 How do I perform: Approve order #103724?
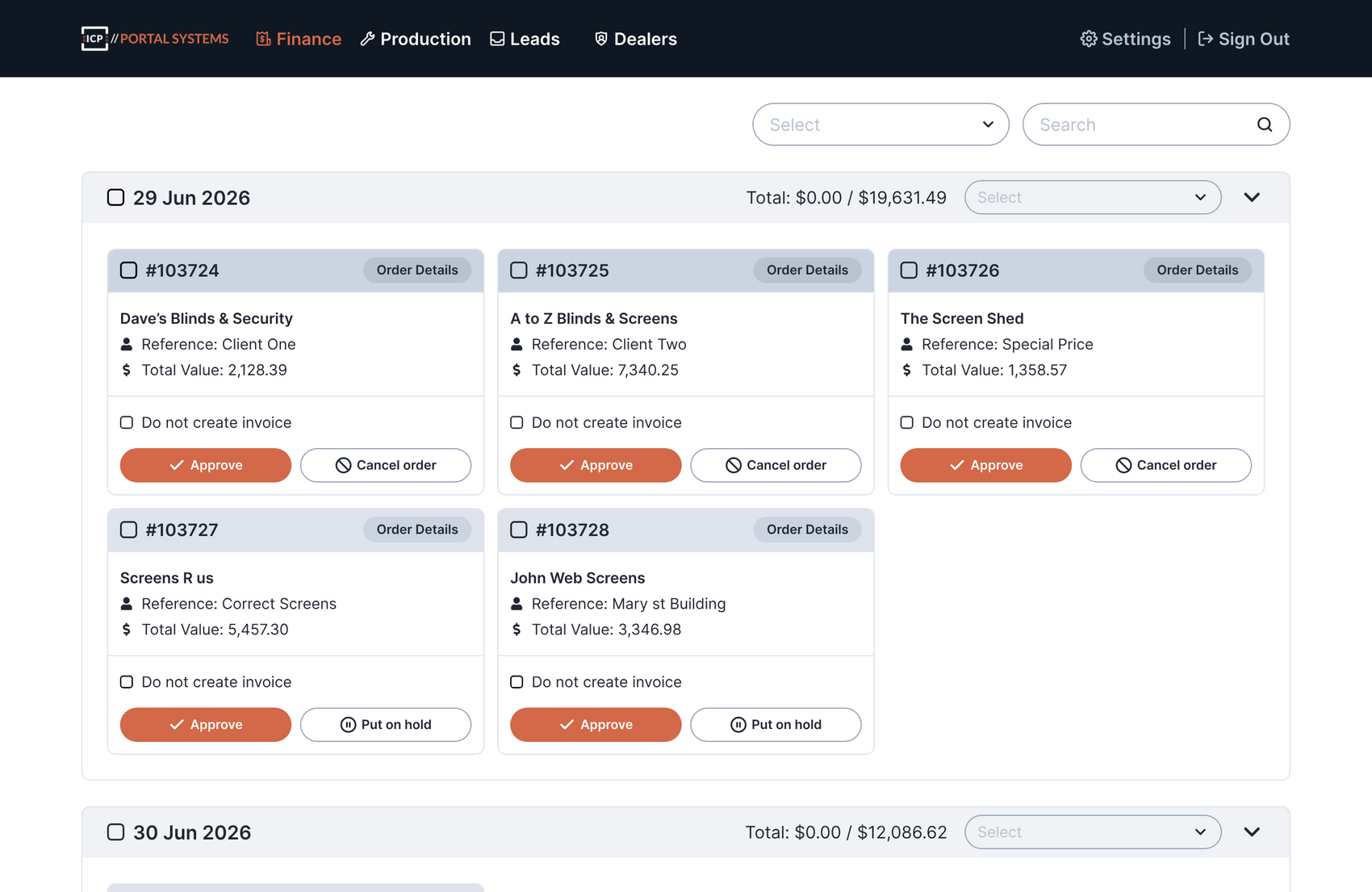(x=206, y=466)
